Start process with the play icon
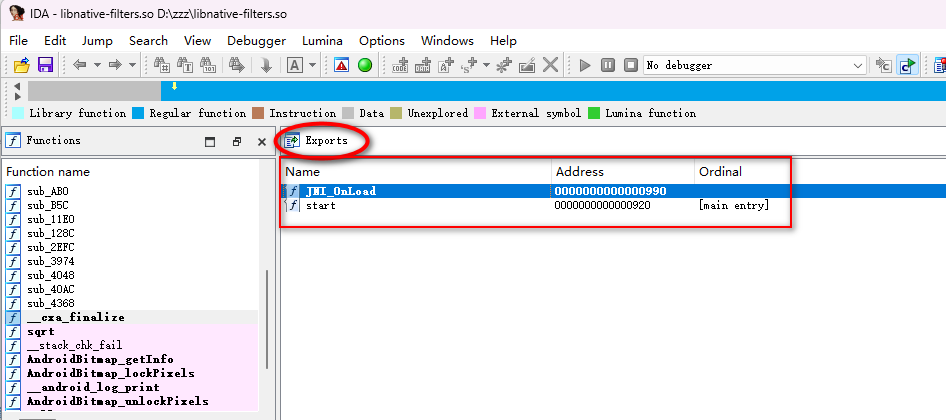946x420 pixels. point(585,65)
